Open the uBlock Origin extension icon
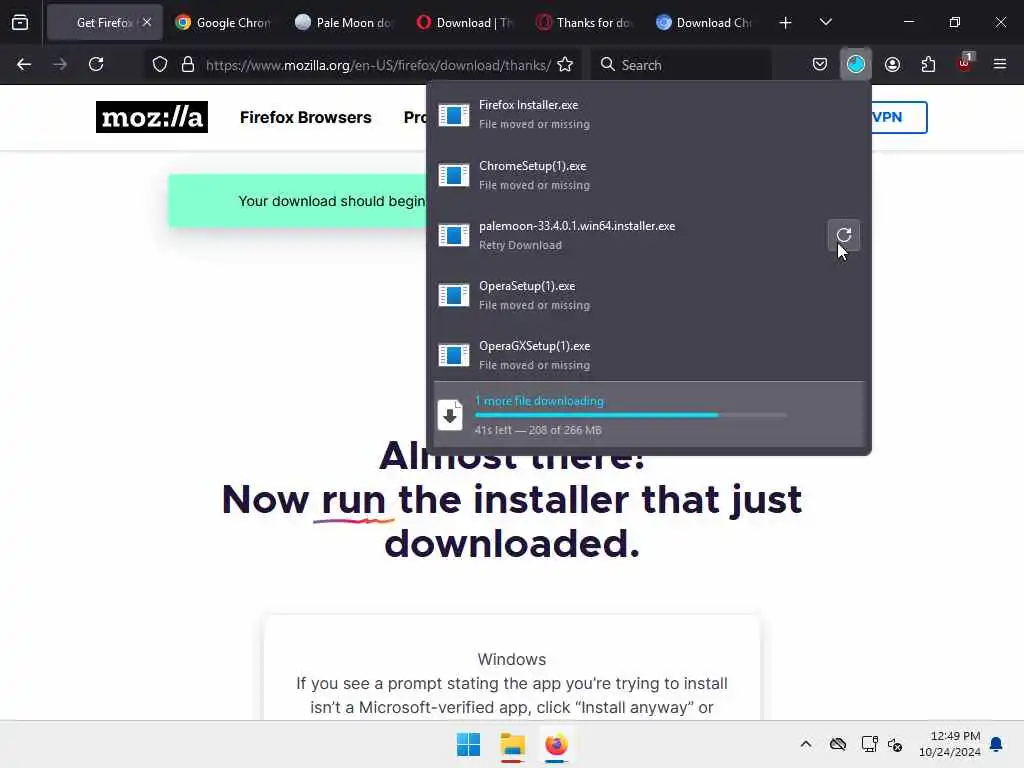Image resolution: width=1024 pixels, height=768 pixels. tap(965, 63)
